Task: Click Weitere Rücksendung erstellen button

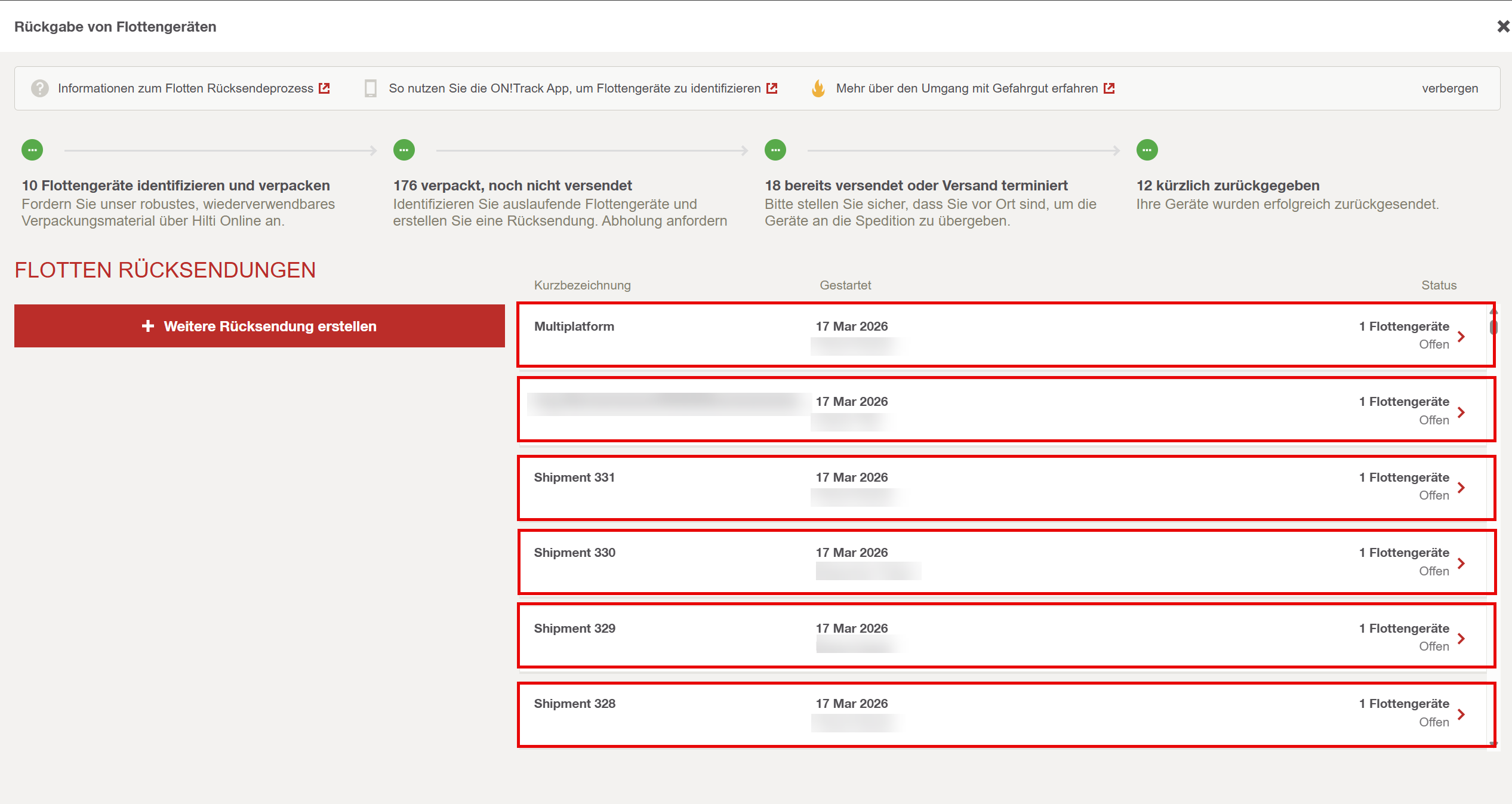Action: 260,326
